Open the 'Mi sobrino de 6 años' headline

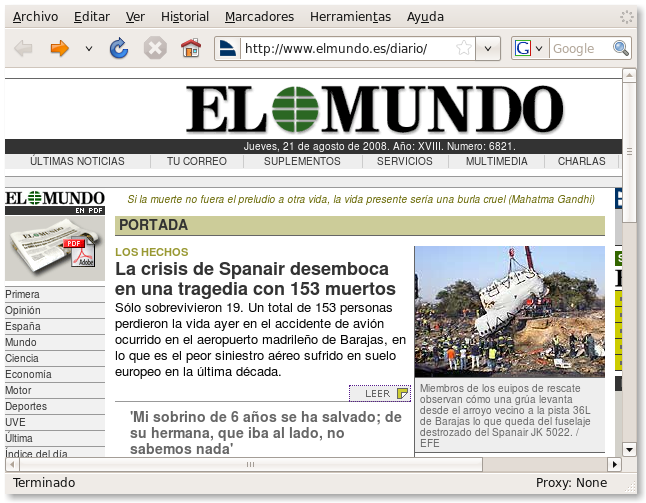coord(265,433)
